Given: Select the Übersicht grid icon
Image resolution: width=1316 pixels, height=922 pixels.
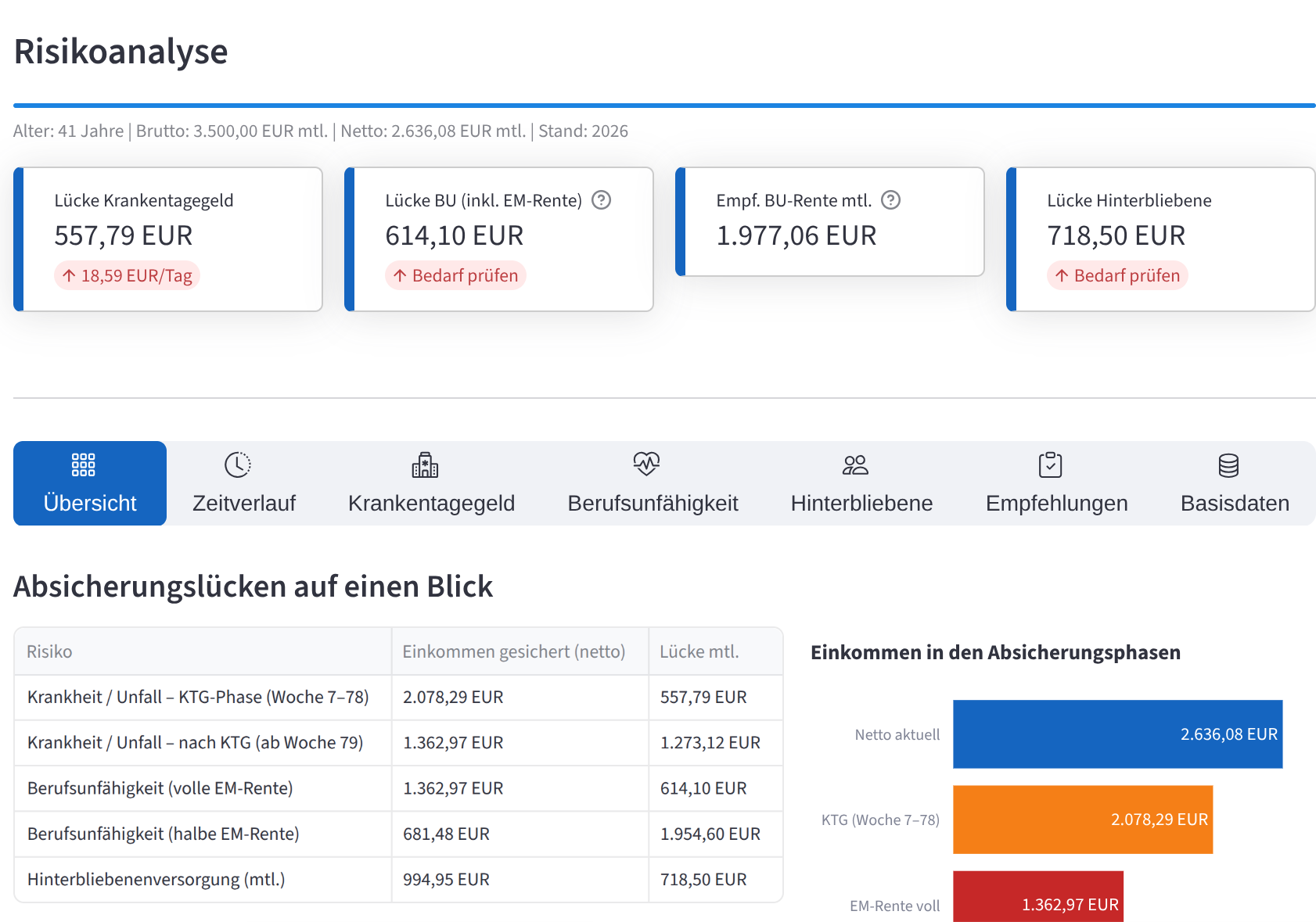Looking at the screenshot, I should pos(82,464).
